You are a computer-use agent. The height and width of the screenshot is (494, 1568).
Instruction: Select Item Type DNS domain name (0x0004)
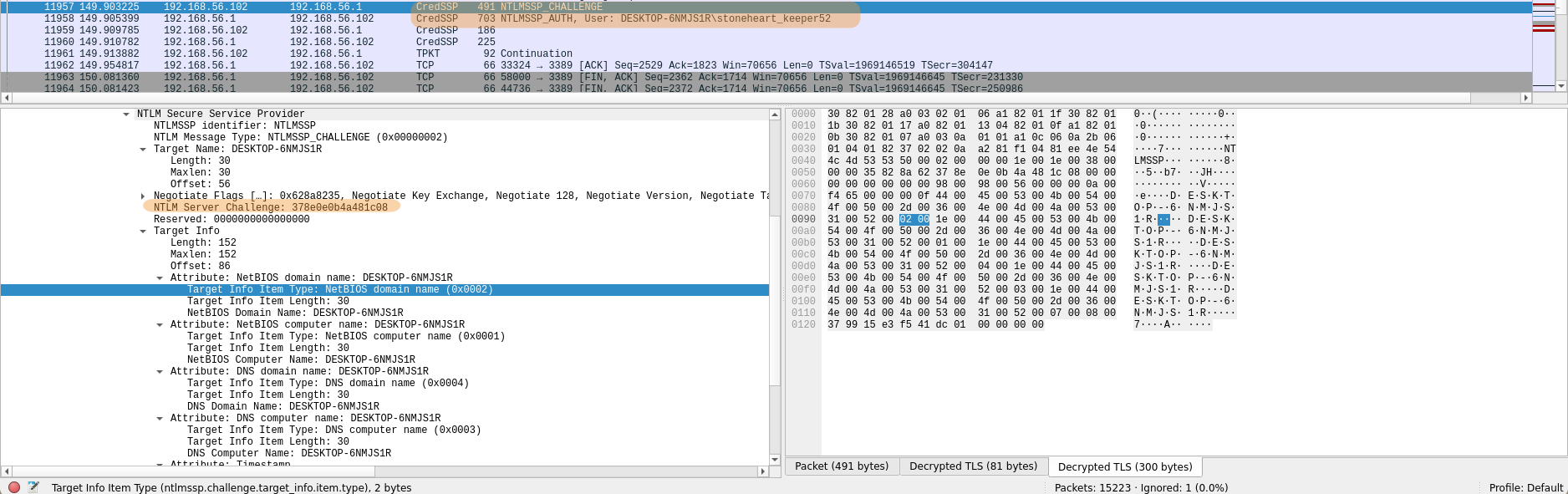pos(328,384)
